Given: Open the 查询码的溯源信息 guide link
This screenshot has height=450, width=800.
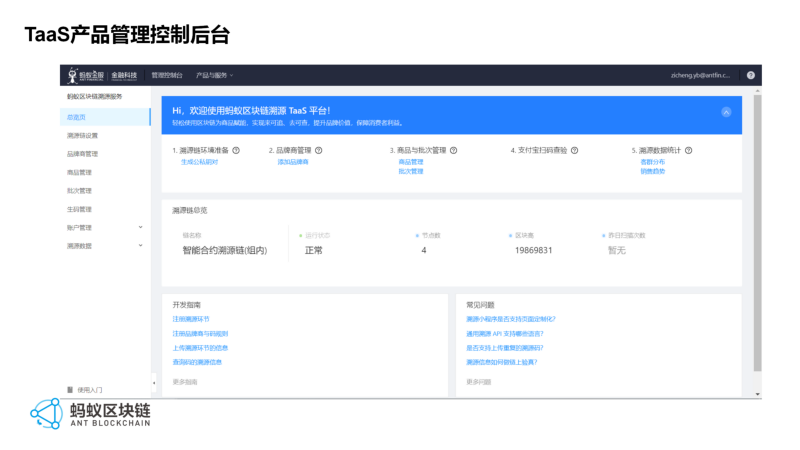Looking at the screenshot, I should click(x=197, y=362).
